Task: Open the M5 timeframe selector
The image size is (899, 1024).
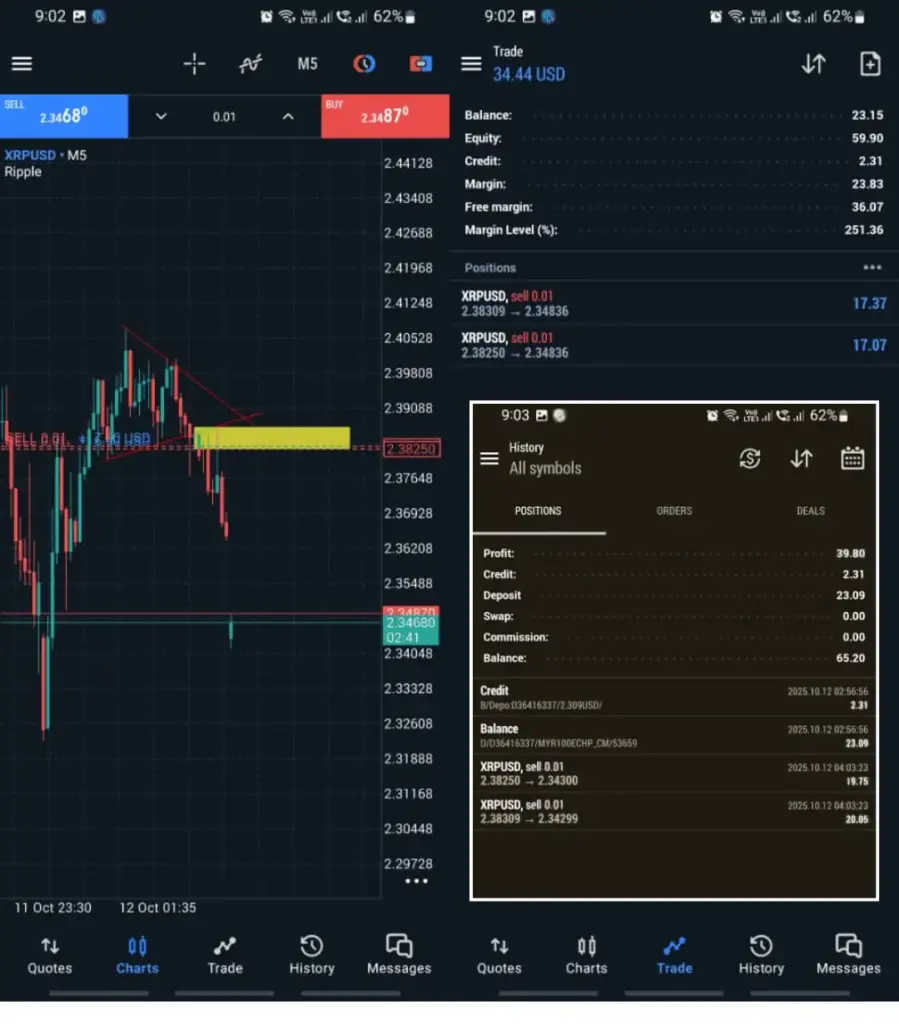Action: click(x=307, y=64)
